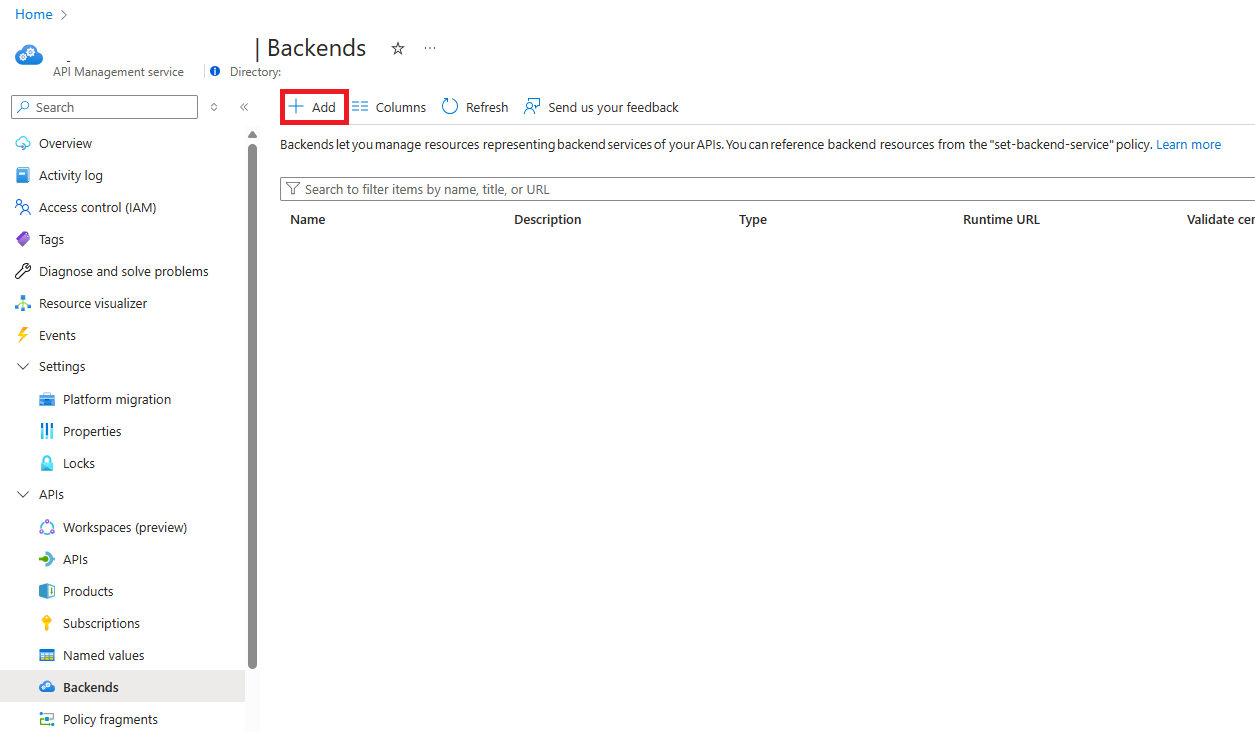Open the Activity log section
This screenshot has width=1255, height=732.
(x=68, y=174)
